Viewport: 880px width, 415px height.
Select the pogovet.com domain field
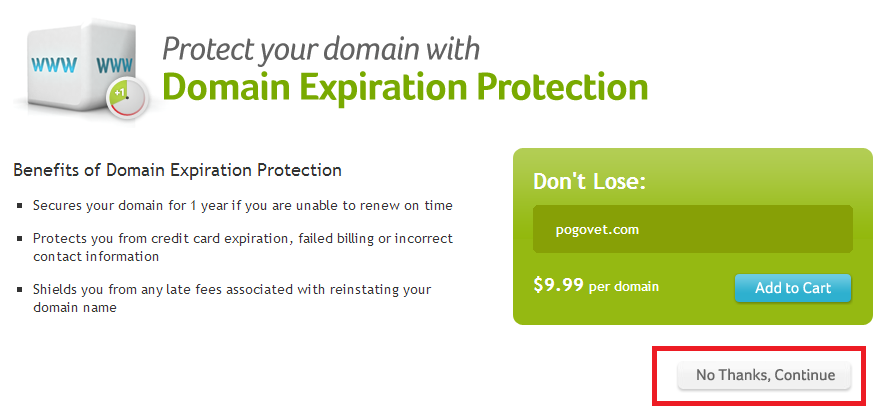[x=692, y=229]
